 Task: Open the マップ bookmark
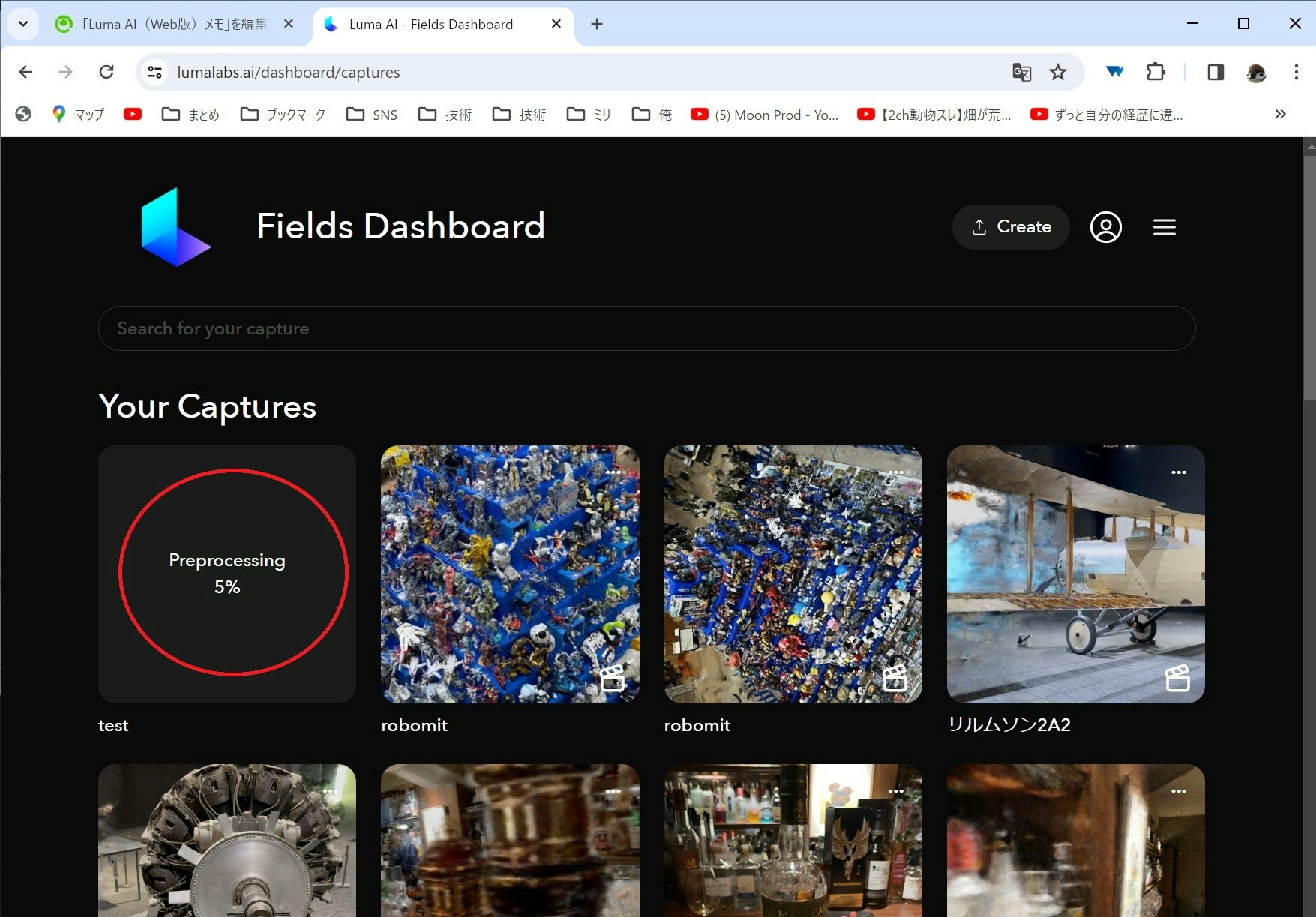[x=78, y=114]
